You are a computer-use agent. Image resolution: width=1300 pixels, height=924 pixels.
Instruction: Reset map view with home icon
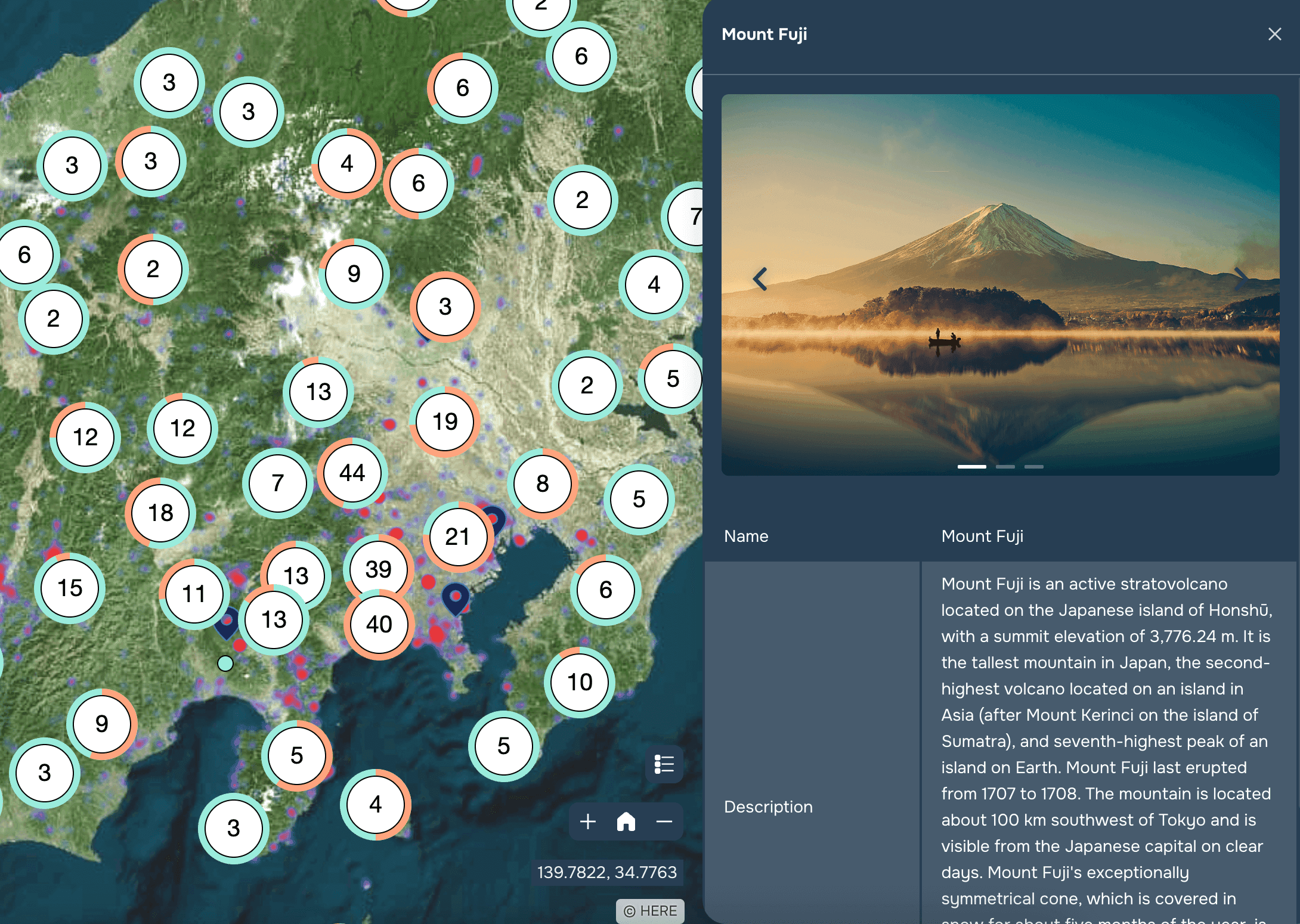click(x=626, y=821)
